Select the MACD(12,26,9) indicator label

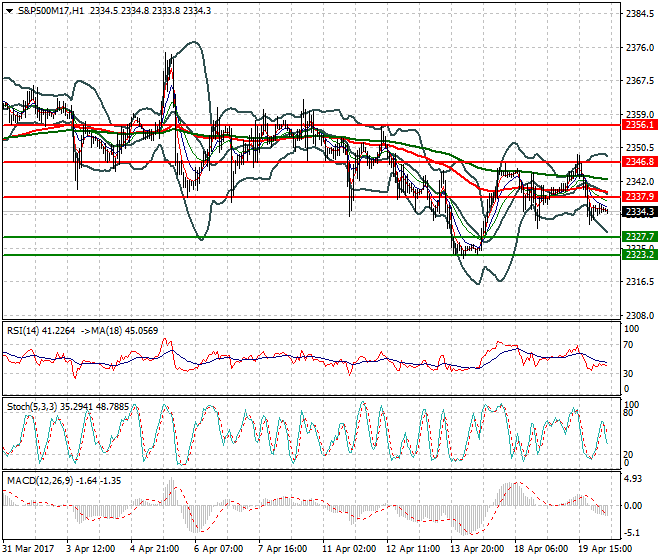[64, 480]
